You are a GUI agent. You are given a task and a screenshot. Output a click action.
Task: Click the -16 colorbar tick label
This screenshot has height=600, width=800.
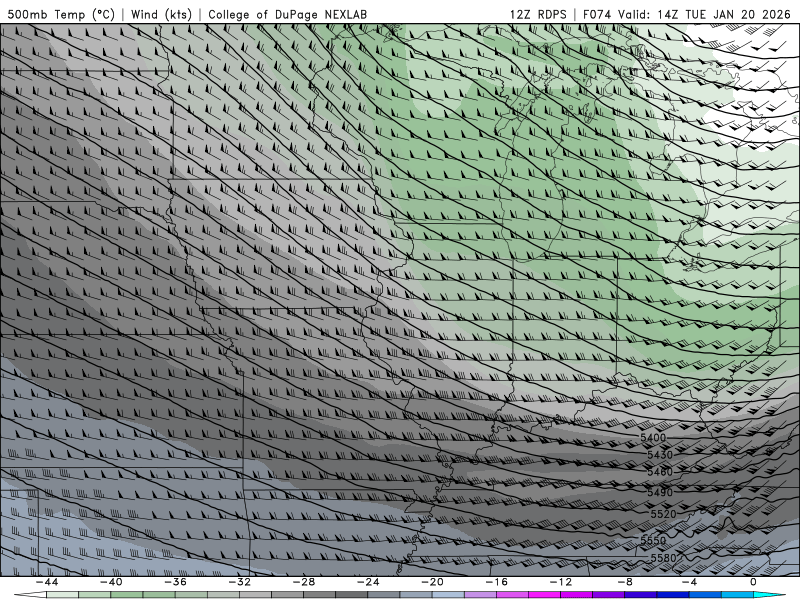coord(497,582)
